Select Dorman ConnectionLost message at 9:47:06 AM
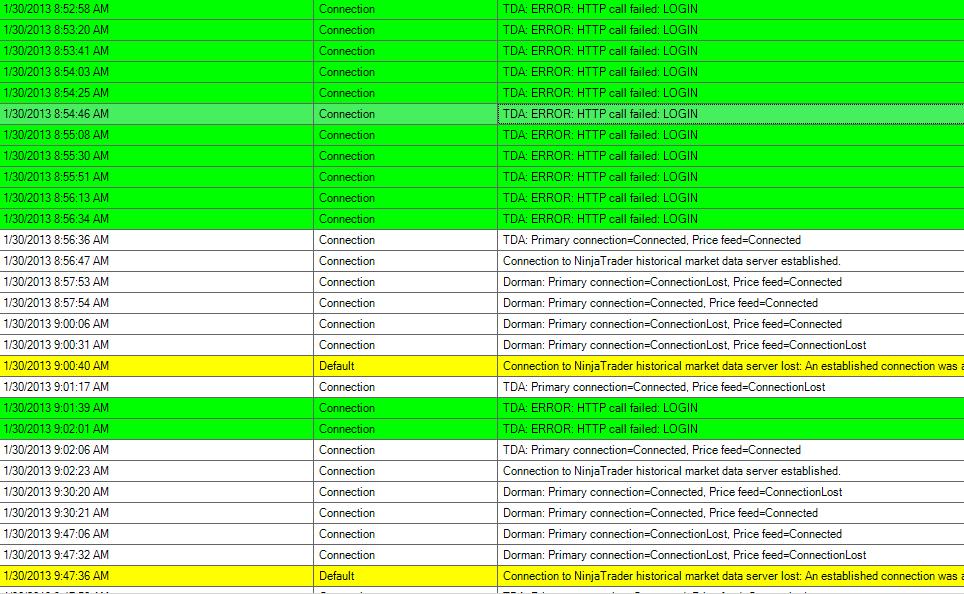Screen dimensions: 964x594 click(x=731, y=534)
